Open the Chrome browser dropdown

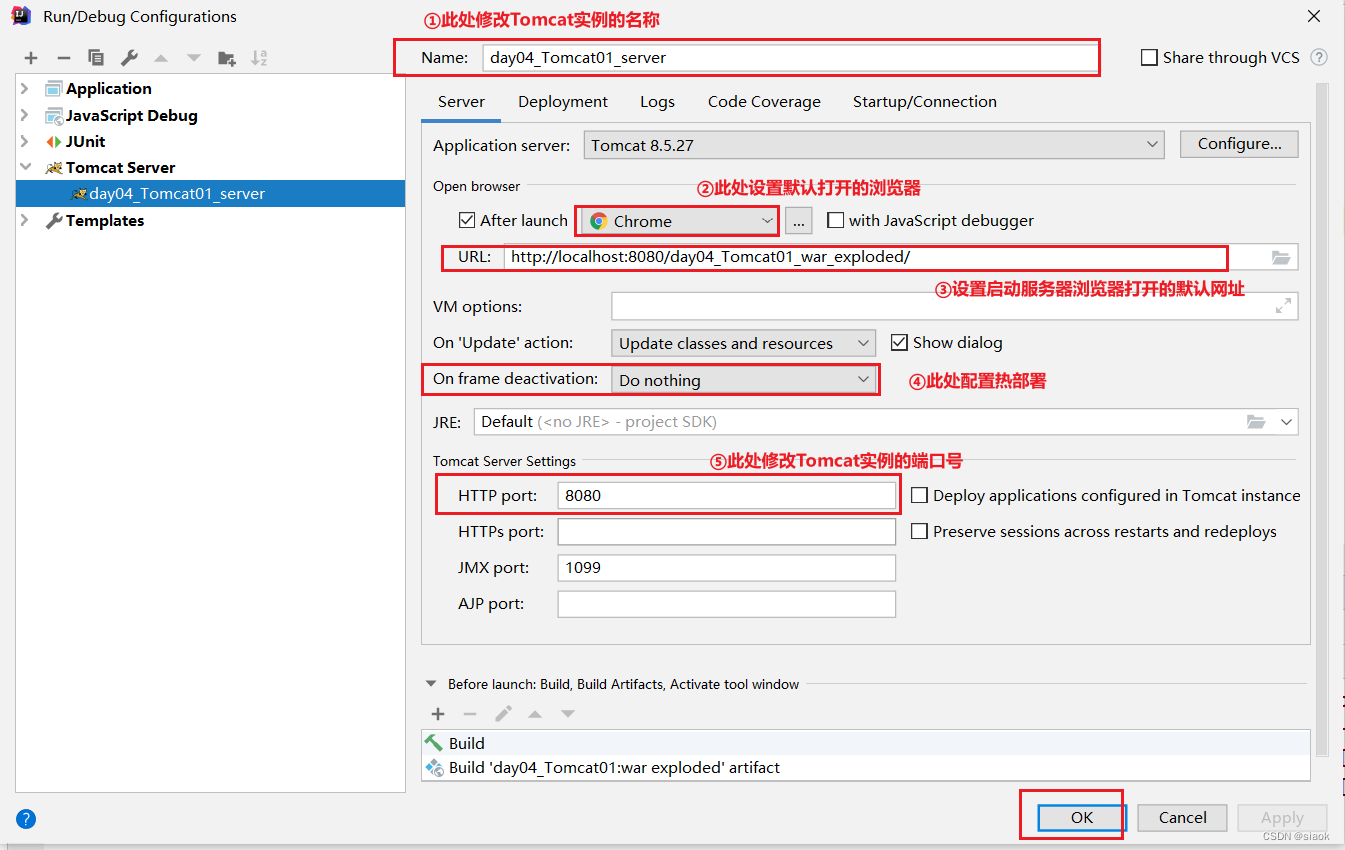[x=680, y=221]
